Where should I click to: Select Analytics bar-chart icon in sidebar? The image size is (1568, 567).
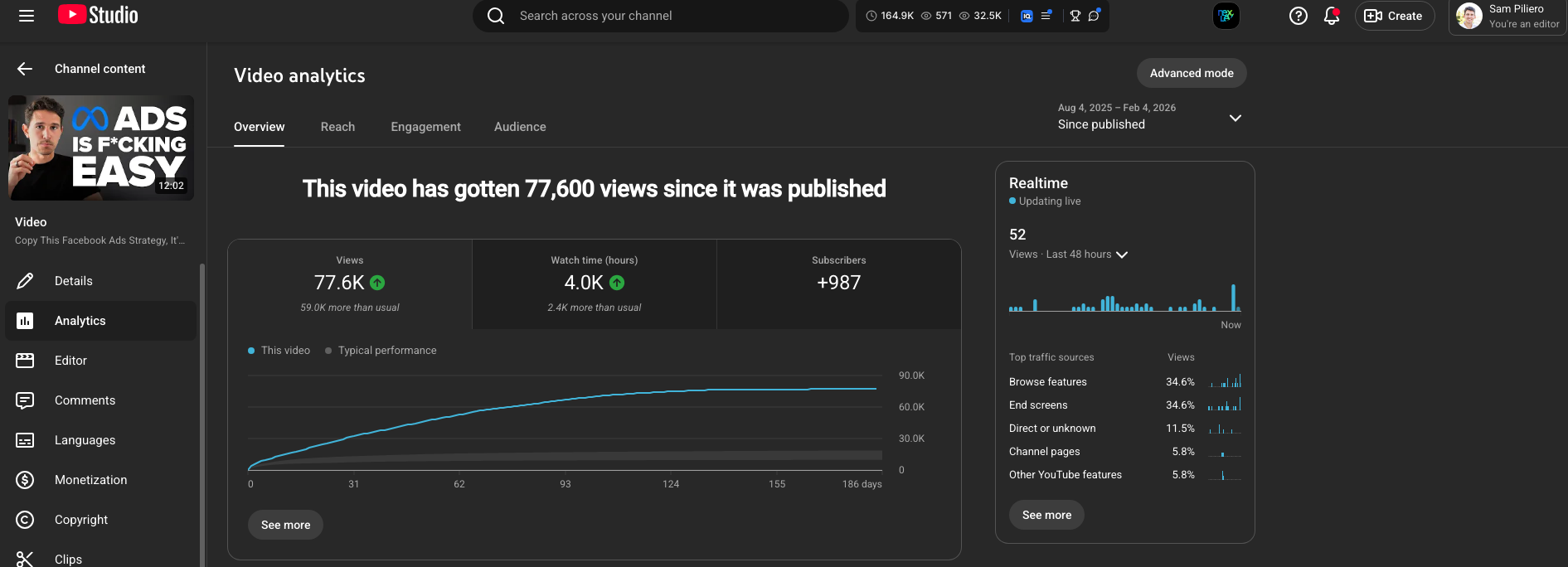coord(25,321)
